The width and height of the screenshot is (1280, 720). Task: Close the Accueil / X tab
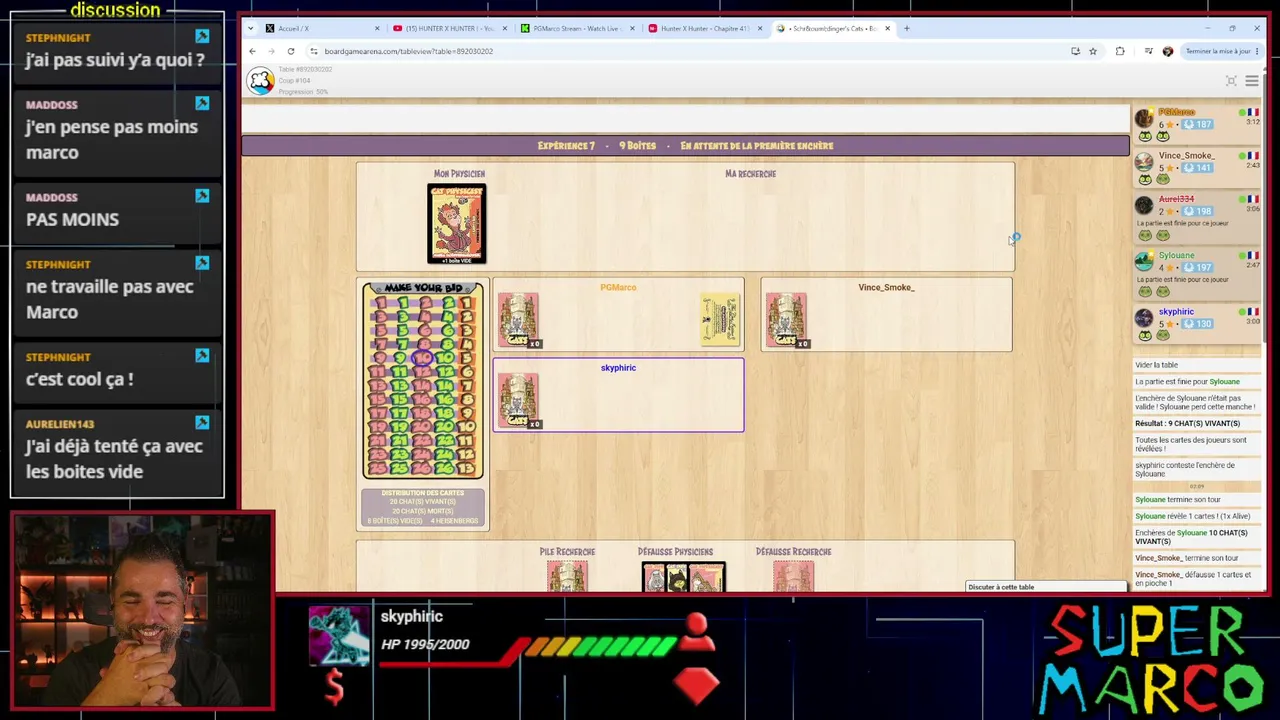[377, 28]
